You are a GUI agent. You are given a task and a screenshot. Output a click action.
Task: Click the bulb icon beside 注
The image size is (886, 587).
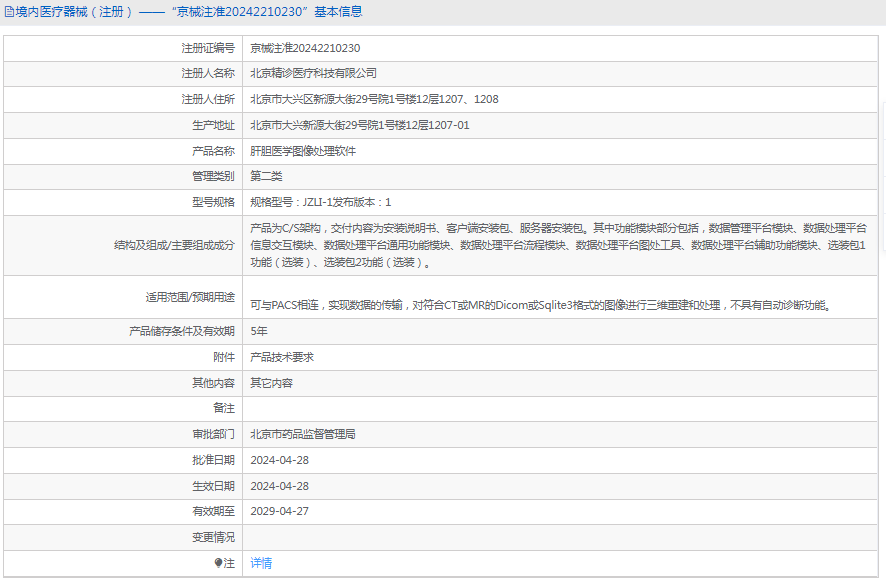click(218, 563)
